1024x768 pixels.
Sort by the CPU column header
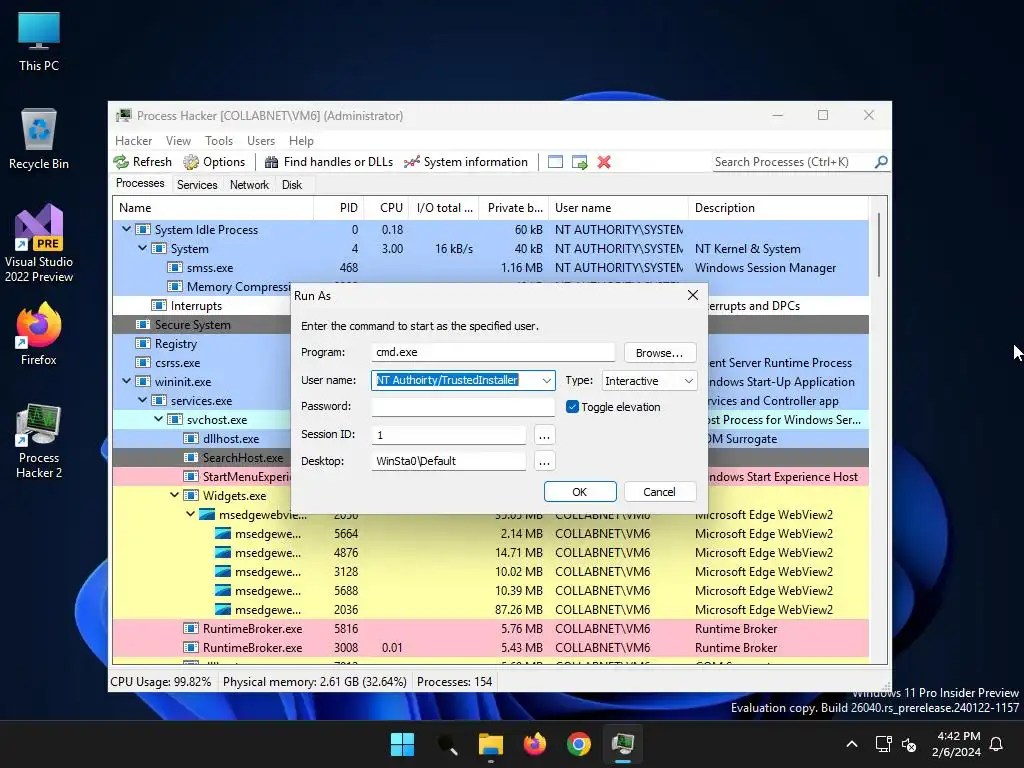click(x=387, y=208)
